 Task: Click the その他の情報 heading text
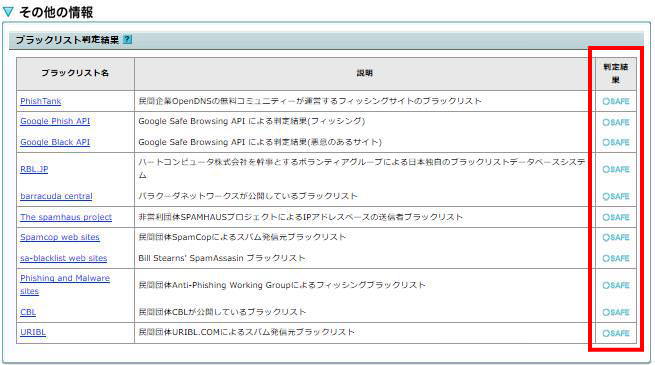click(x=56, y=12)
